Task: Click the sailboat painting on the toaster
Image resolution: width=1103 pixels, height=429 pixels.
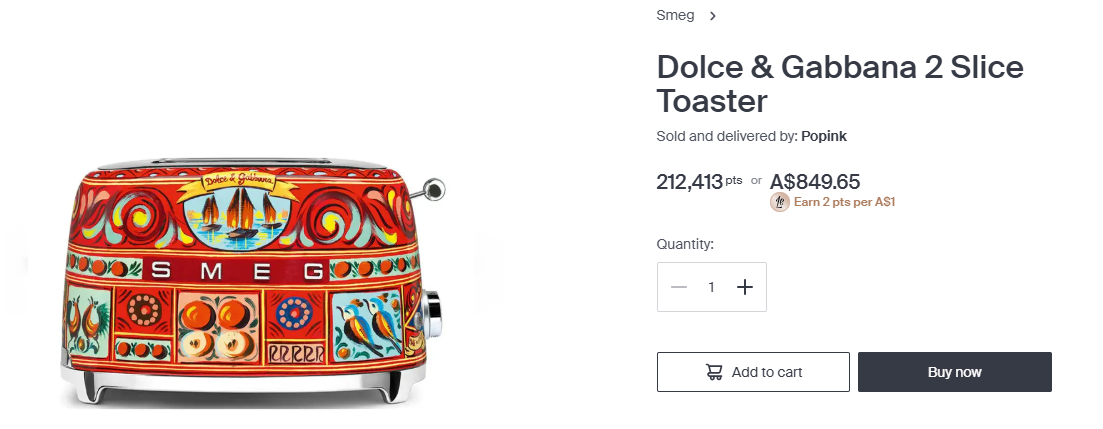Action: [236, 220]
